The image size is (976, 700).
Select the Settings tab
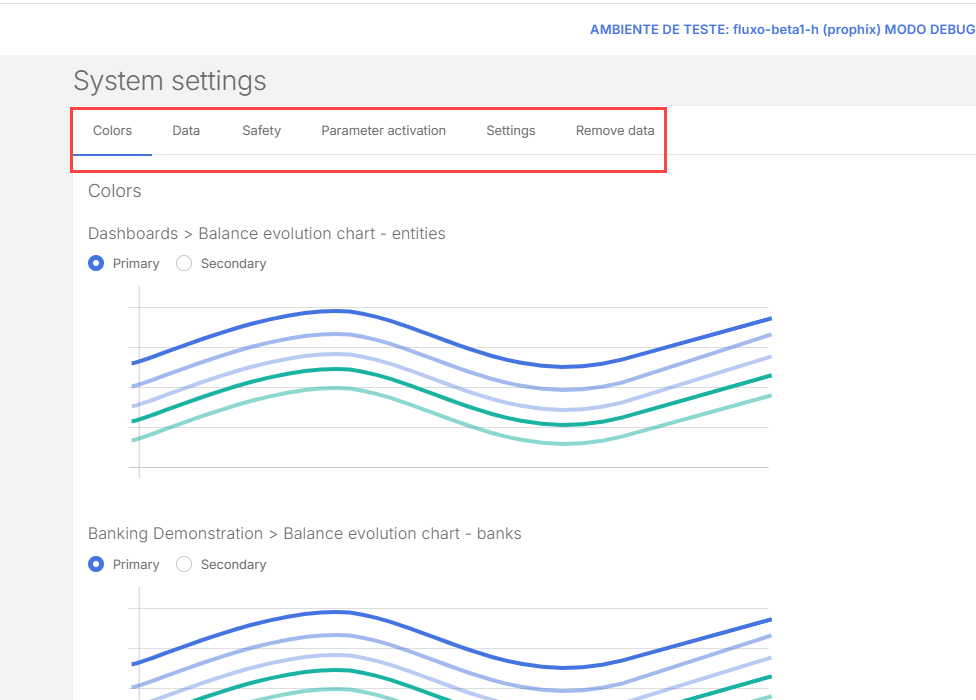[x=510, y=131]
